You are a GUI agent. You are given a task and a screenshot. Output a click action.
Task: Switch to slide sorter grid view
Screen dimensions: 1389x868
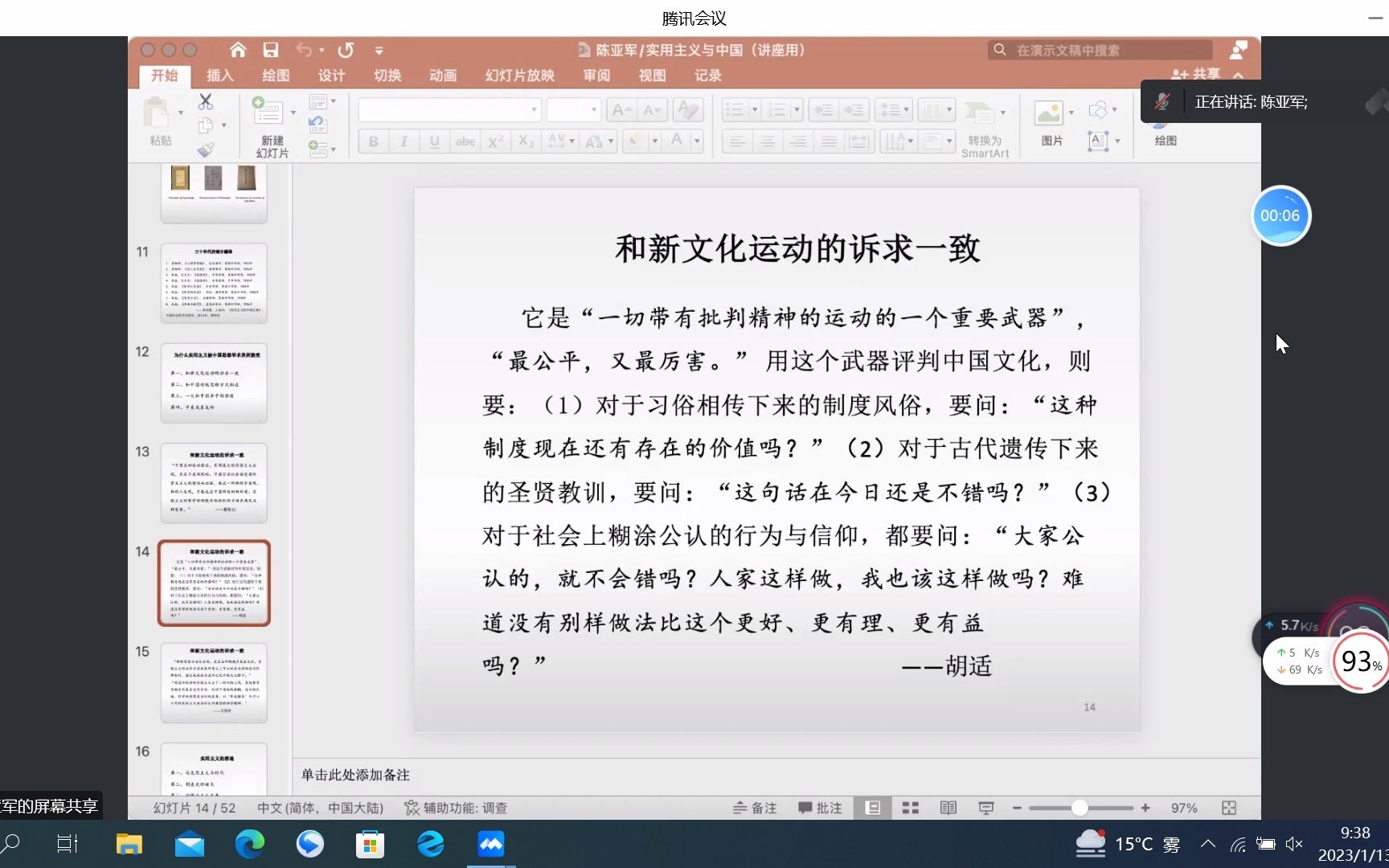(911, 808)
